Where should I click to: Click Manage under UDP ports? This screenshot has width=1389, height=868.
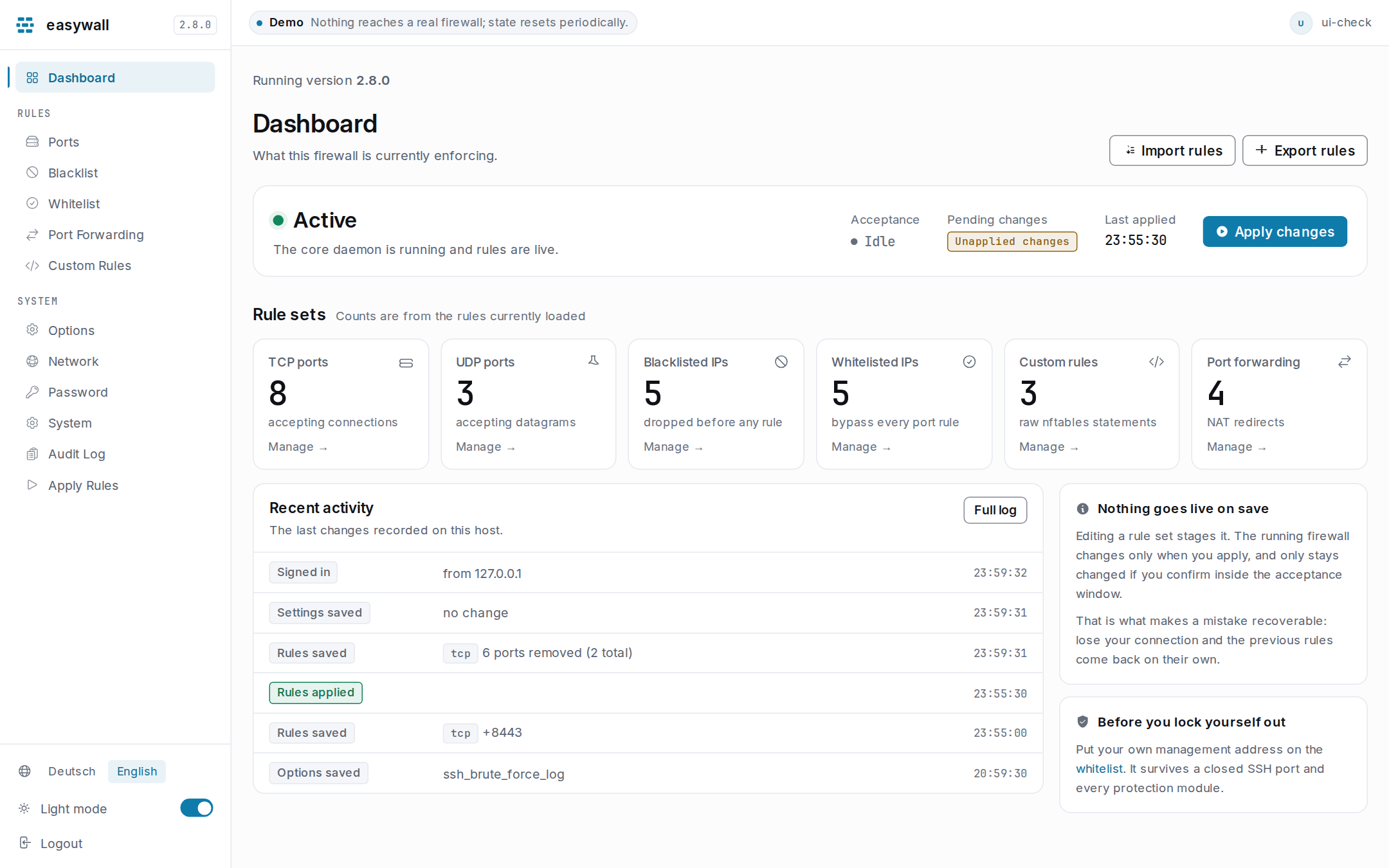(486, 447)
